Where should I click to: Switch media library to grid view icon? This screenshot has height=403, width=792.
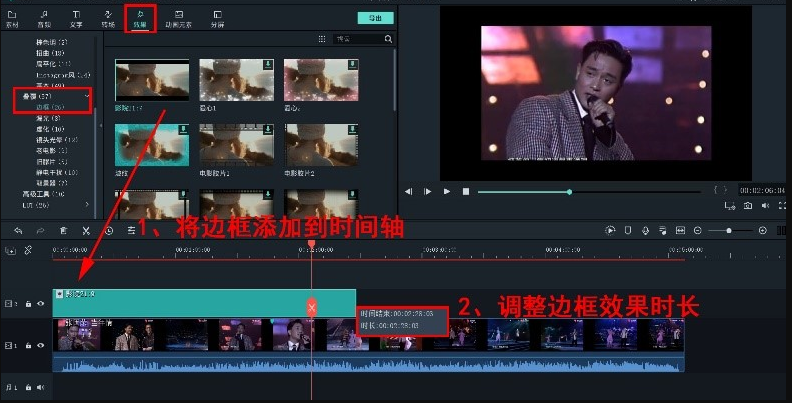click(x=321, y=39)
